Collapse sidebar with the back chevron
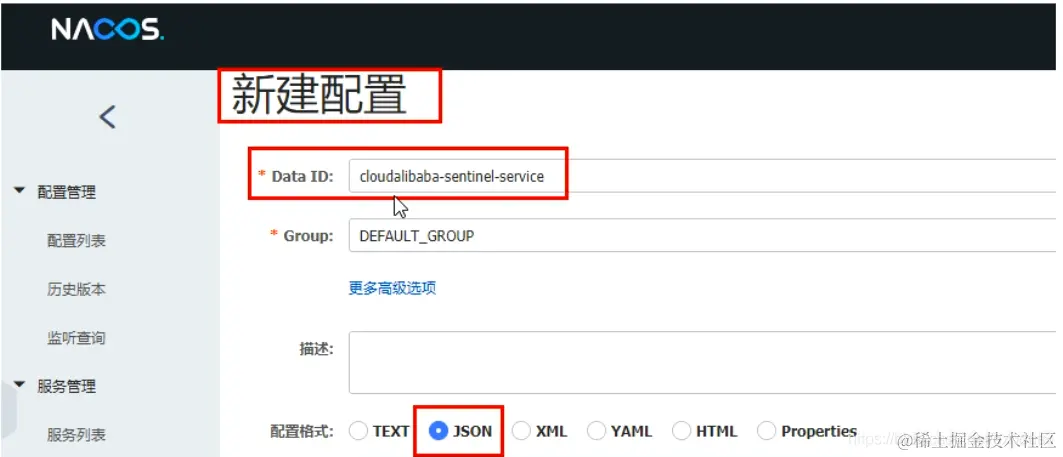 click(x=108, y=117)
